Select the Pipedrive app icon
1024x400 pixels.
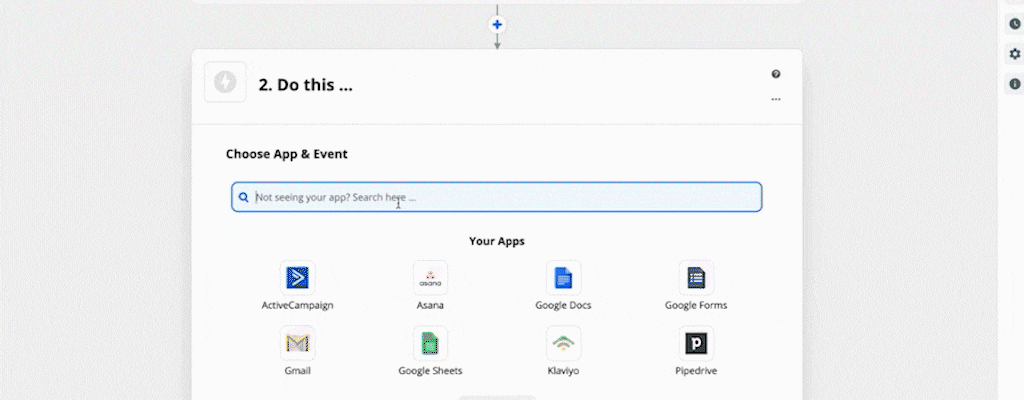tap(696, 343)
